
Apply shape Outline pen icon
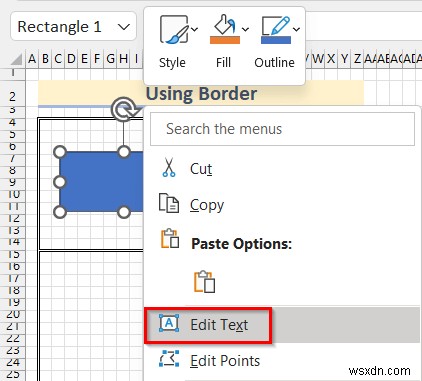coord(275,25)
